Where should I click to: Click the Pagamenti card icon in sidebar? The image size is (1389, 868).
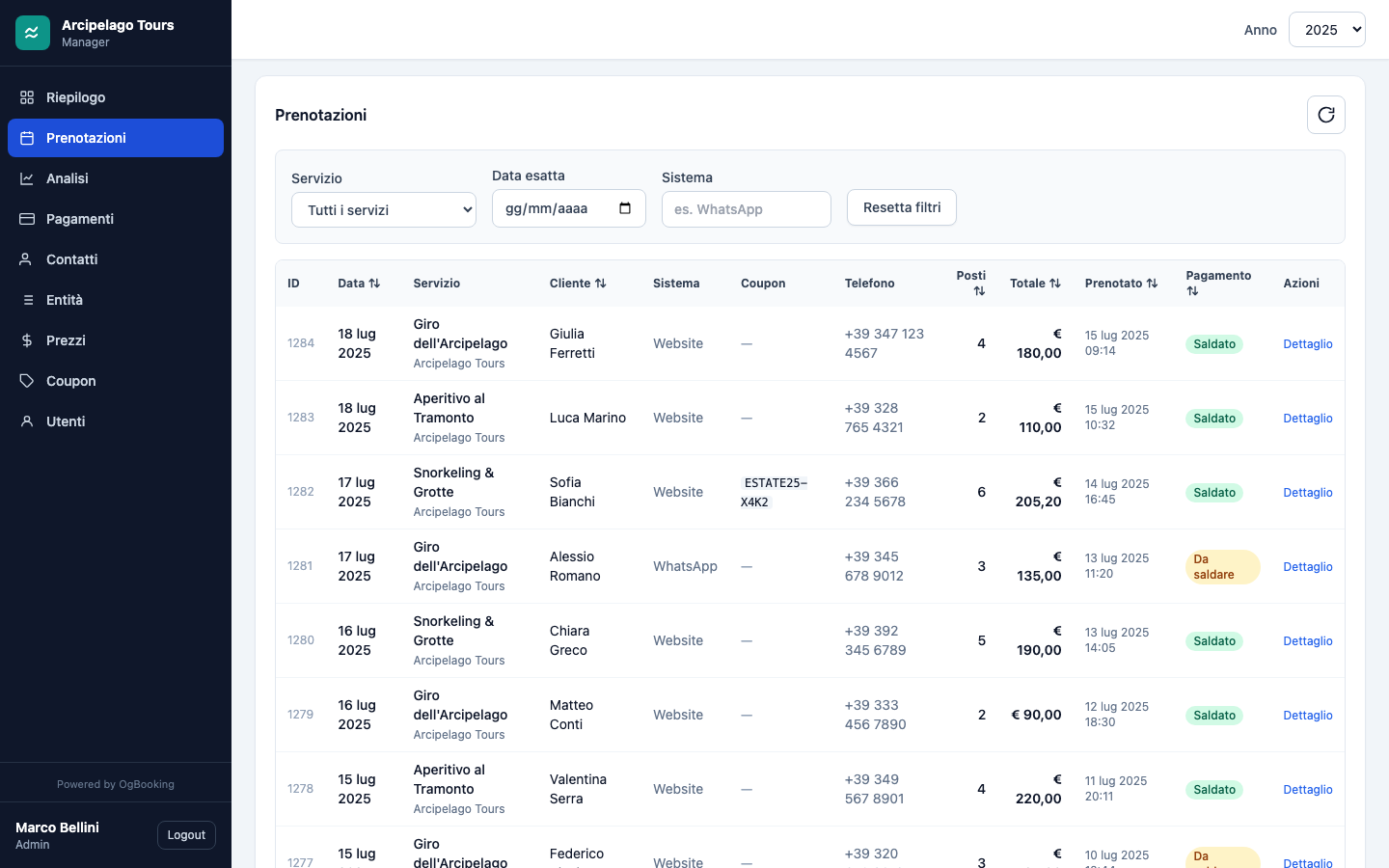coord(27,219)
